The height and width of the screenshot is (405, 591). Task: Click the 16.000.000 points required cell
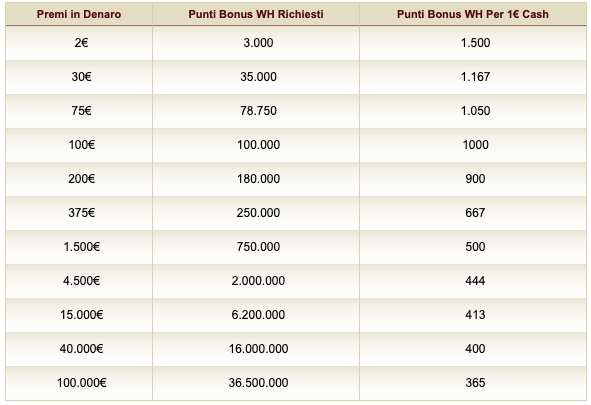[256, 349]
